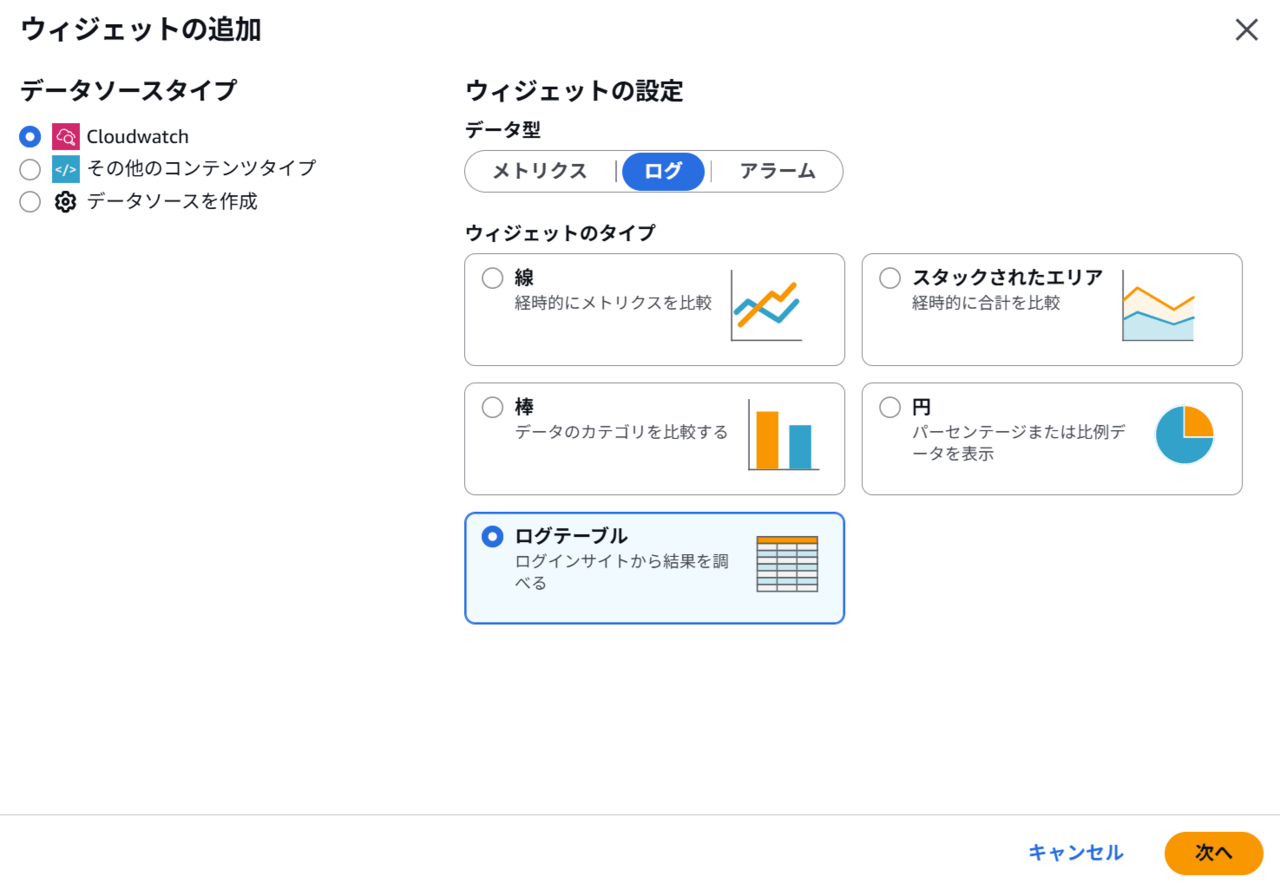This screenshot has height=883, width=1280.
Task: Choose the 棒 widget type radio
Action: (492, 407)
